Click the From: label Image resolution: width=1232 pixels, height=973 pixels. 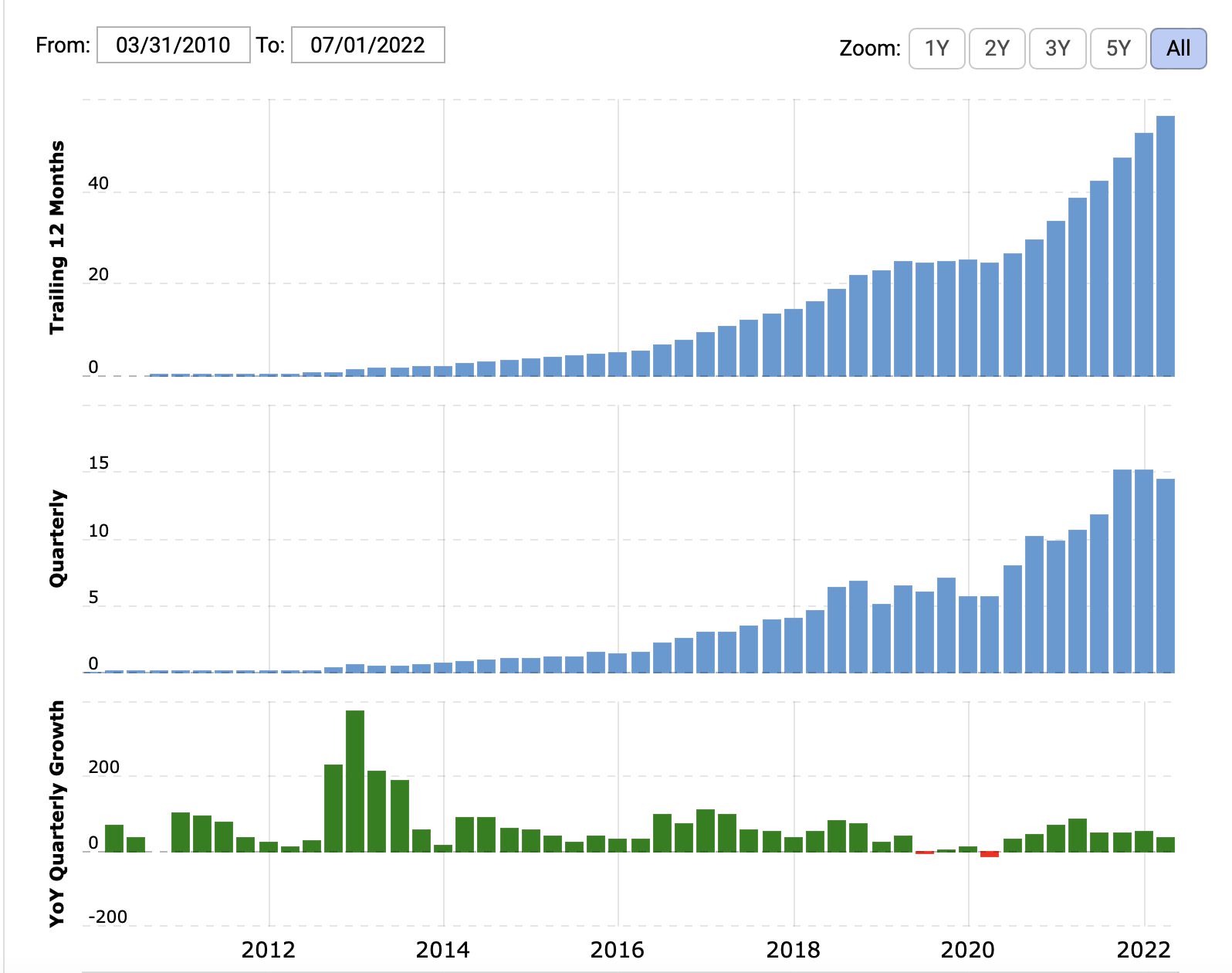[x=63, y=45]
